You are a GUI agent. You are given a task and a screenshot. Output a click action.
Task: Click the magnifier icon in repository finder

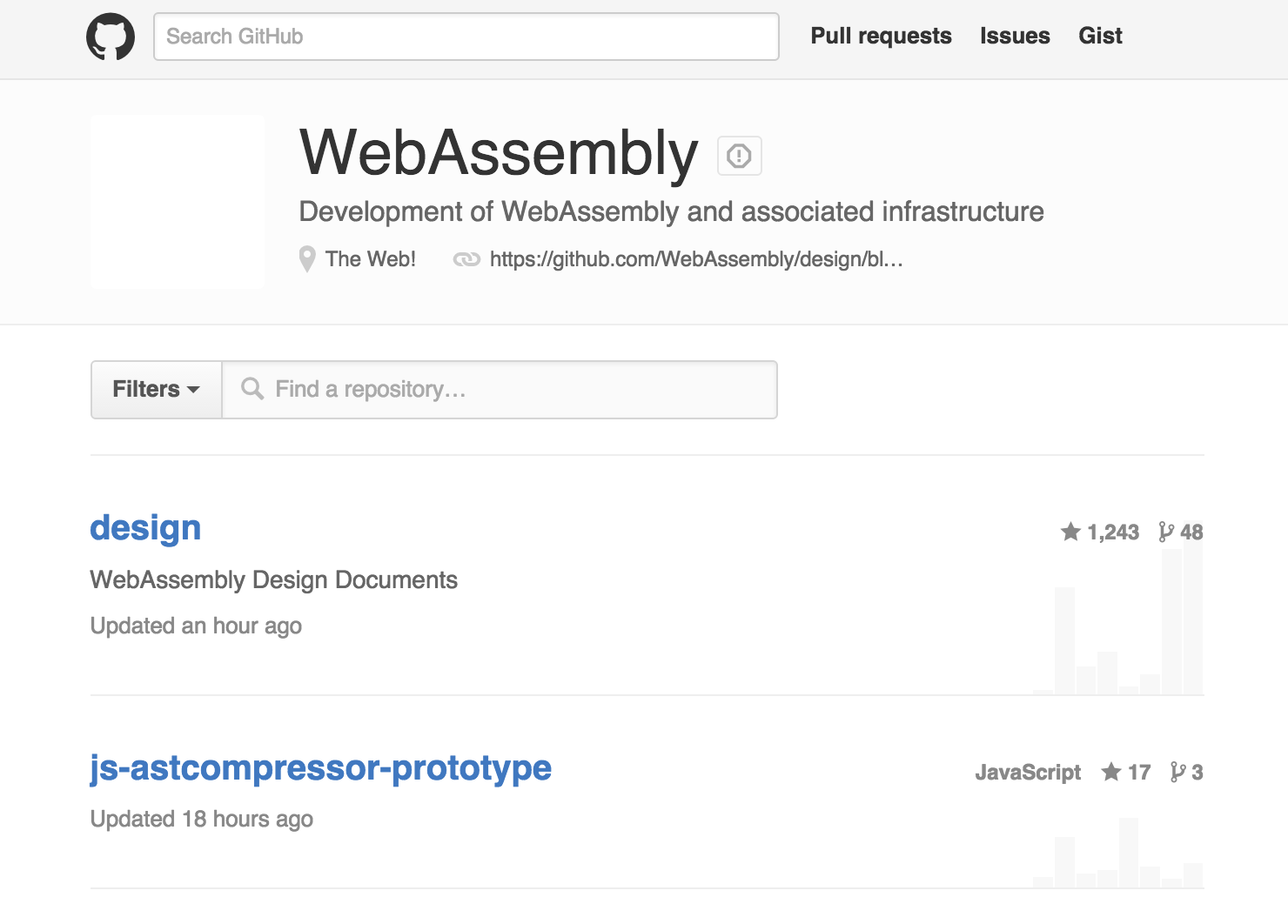click(253, 389)
